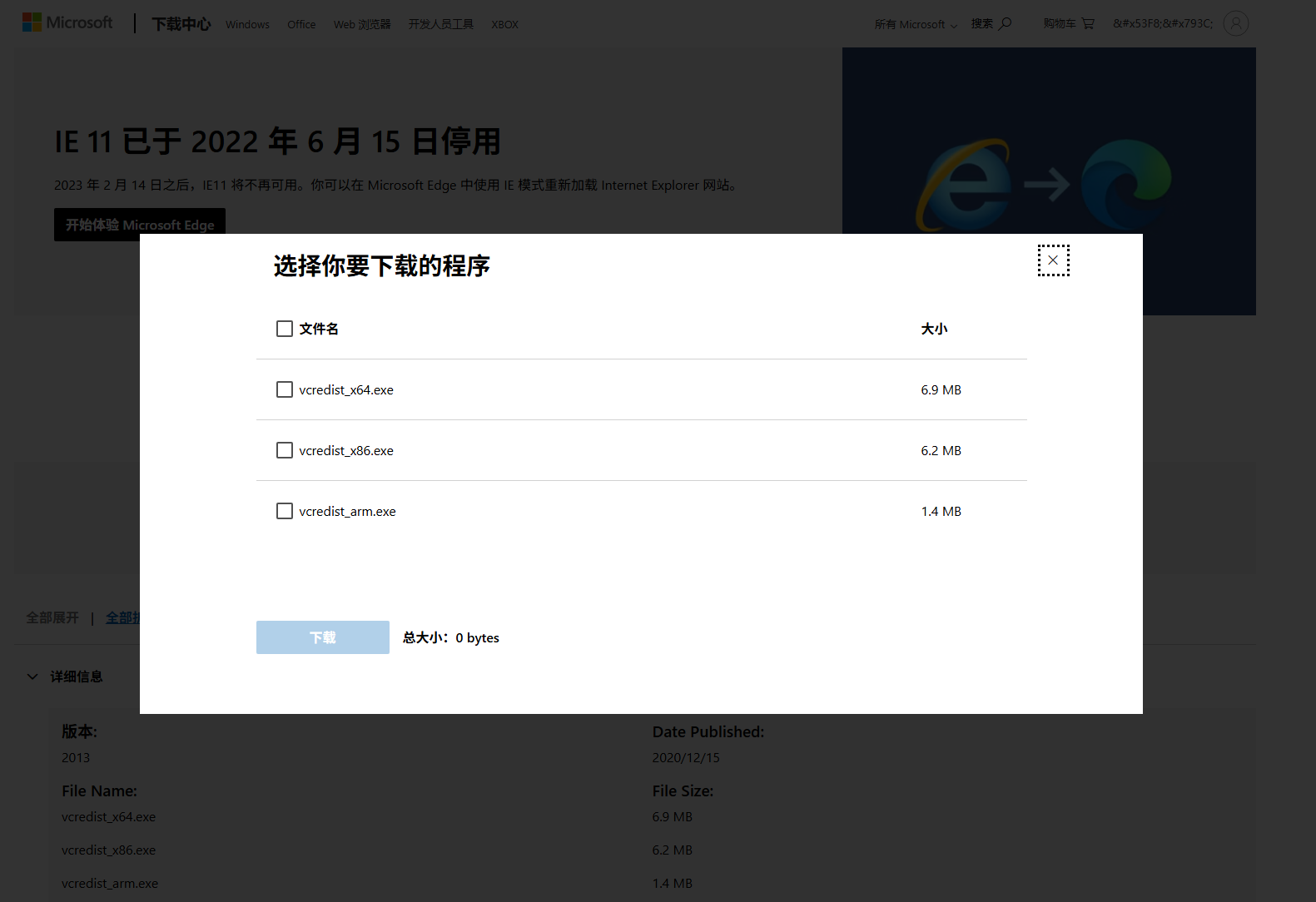Viewport: 1316px width, 902px height.
Task: Click the 全部展开 link
Action: [x=52, y=617]
